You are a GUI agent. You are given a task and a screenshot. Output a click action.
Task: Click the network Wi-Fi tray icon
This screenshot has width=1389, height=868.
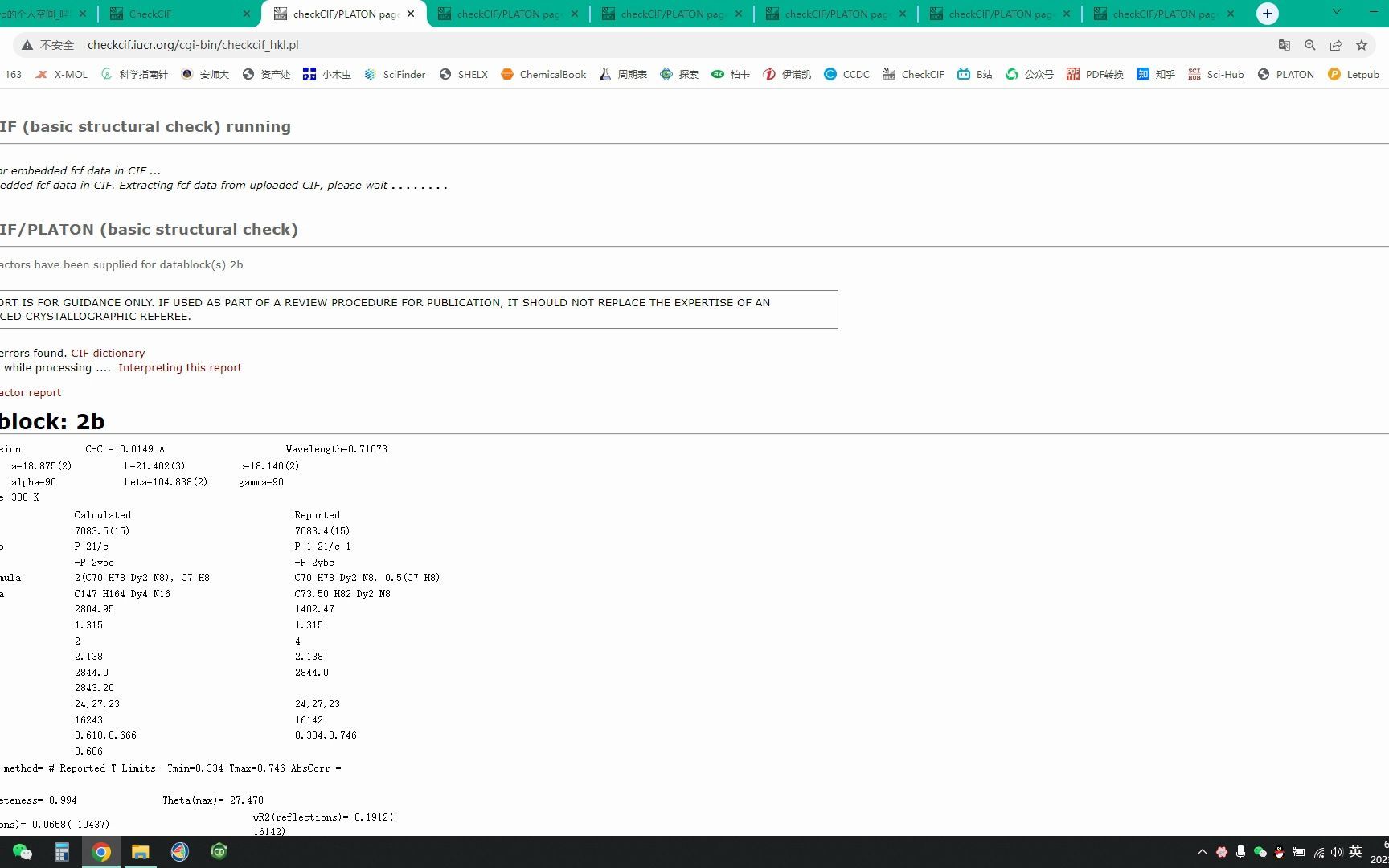tap(1319, 852)
